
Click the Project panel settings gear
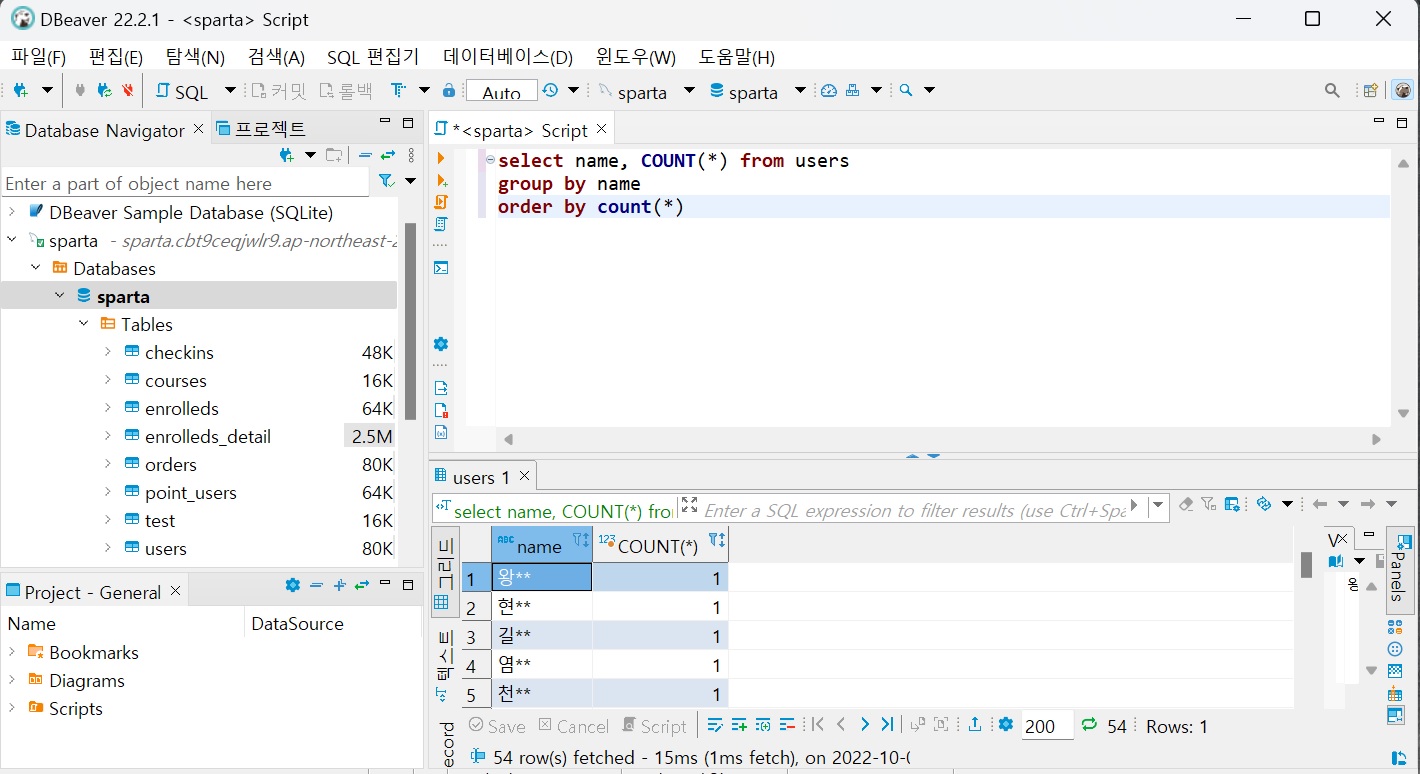click(x=292, y=585)
